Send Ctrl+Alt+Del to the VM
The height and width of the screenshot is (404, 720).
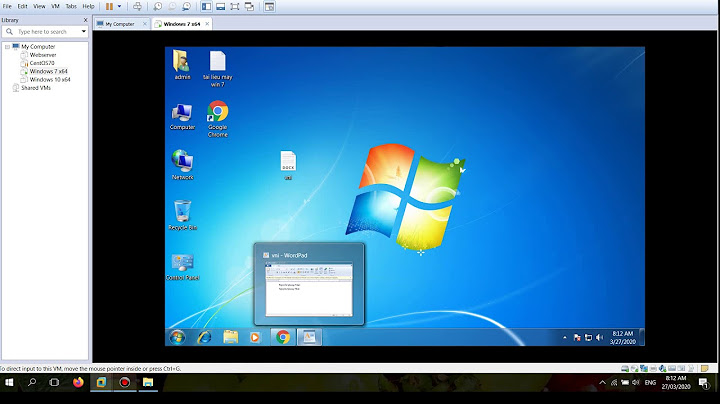pyautogui.click(x=137, y=6)
